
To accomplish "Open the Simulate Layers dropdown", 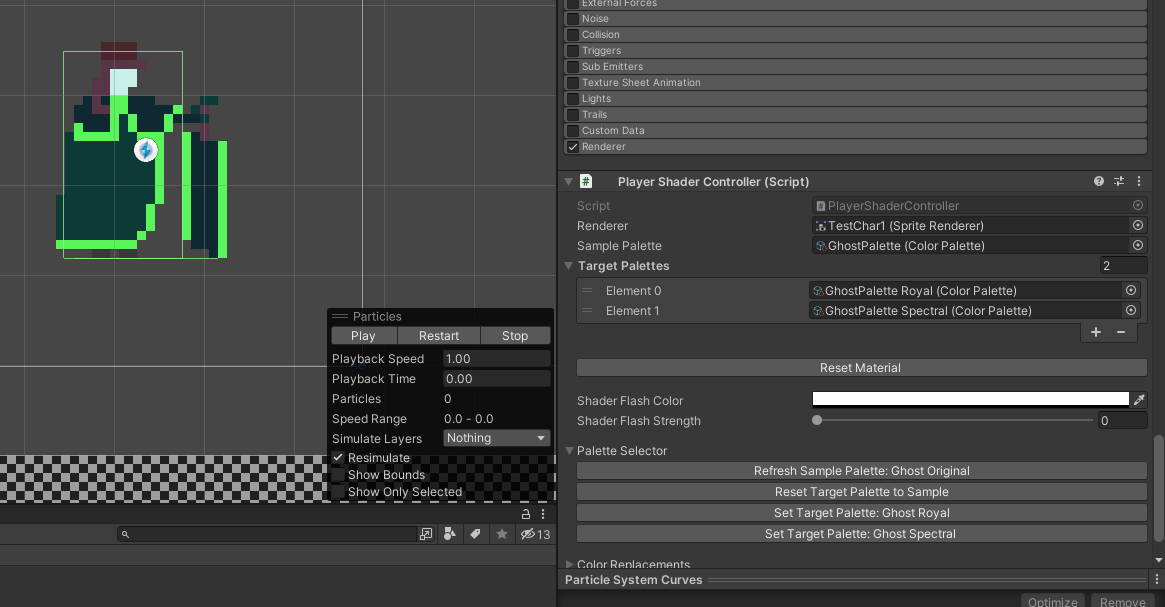I will (x=497, y=438).
